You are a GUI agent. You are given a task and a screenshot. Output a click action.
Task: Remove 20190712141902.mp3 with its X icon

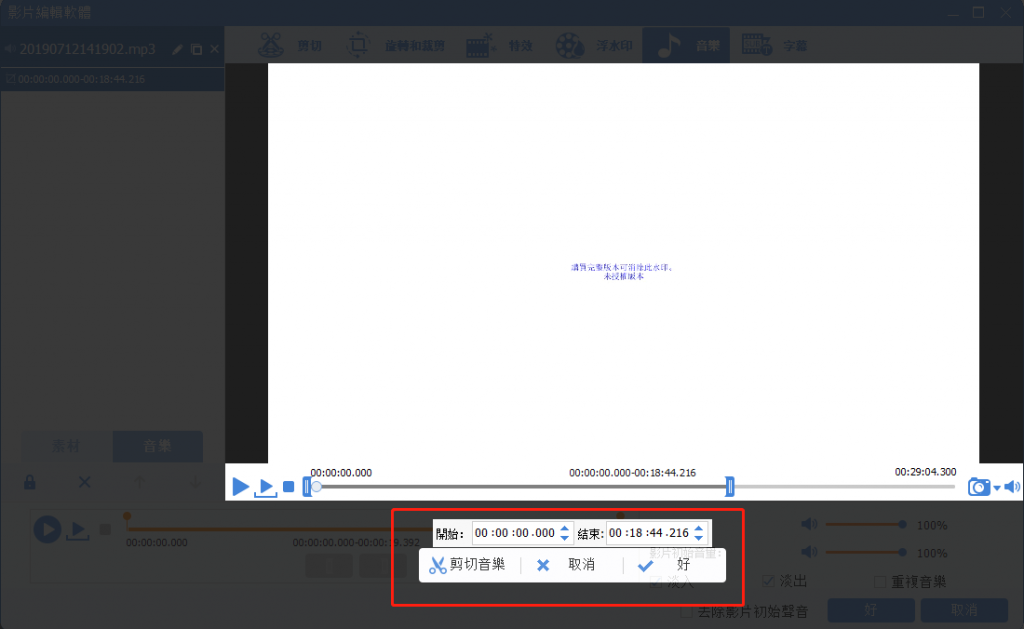[214, 50]
